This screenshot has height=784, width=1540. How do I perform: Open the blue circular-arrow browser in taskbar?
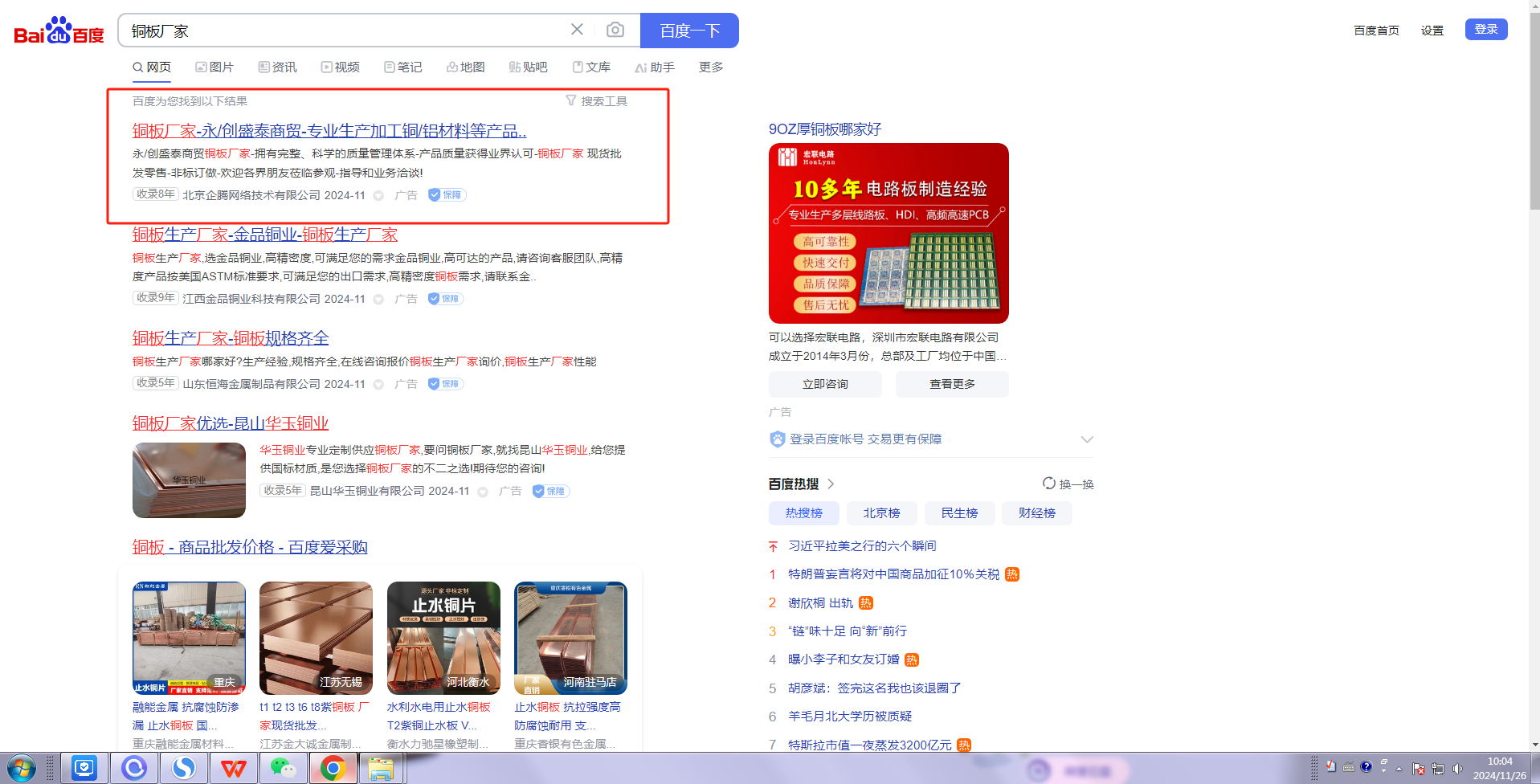coord(133,769)
